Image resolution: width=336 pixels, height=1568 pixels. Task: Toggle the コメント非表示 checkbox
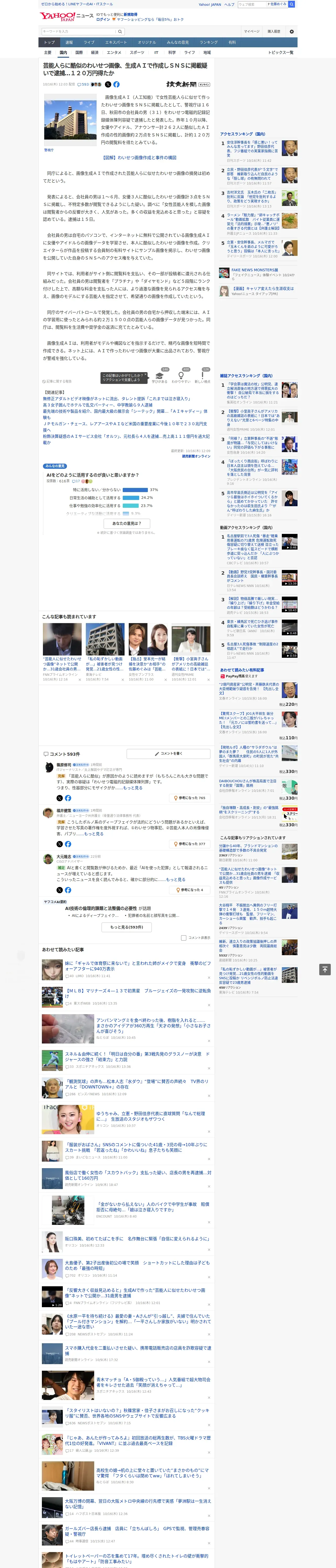183,938
